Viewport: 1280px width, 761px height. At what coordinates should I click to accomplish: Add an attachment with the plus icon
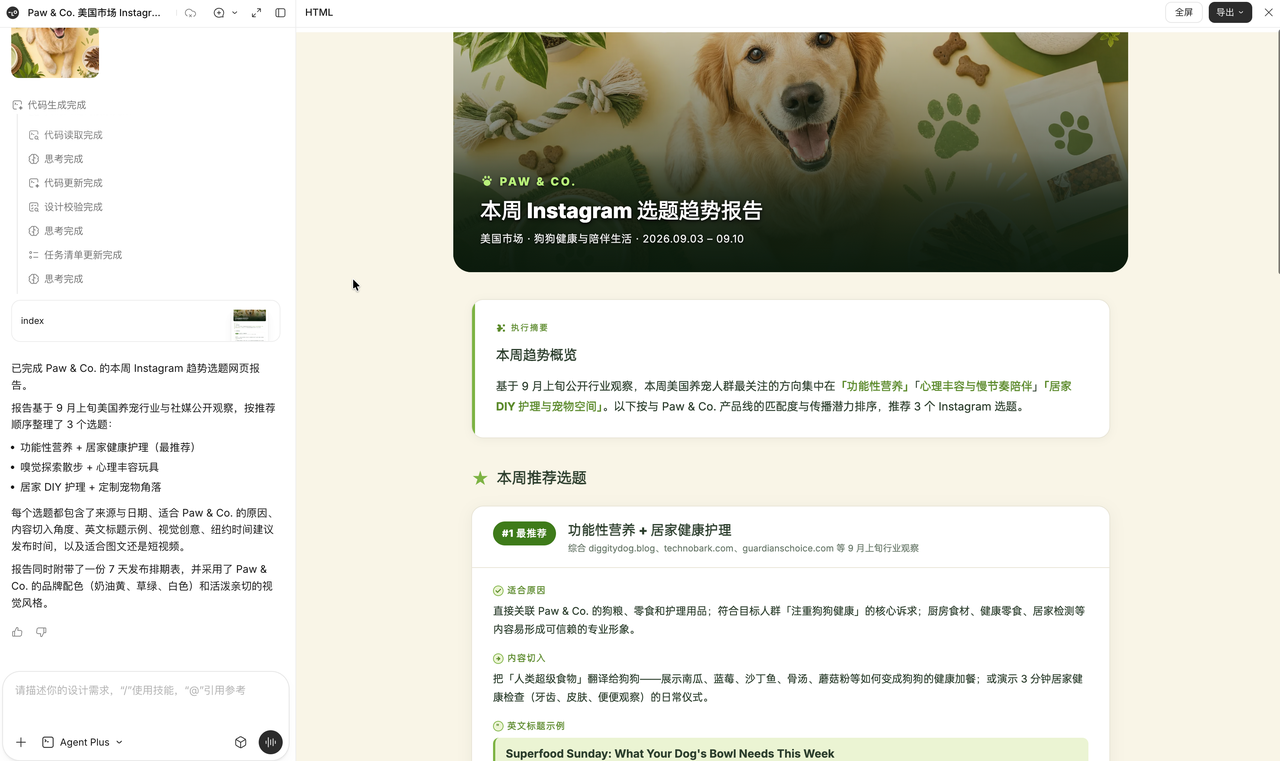(x=21, y=742)
